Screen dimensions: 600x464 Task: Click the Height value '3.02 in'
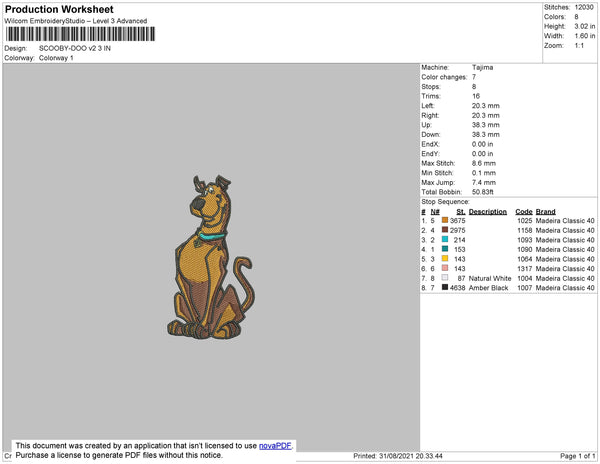(585, 26)
